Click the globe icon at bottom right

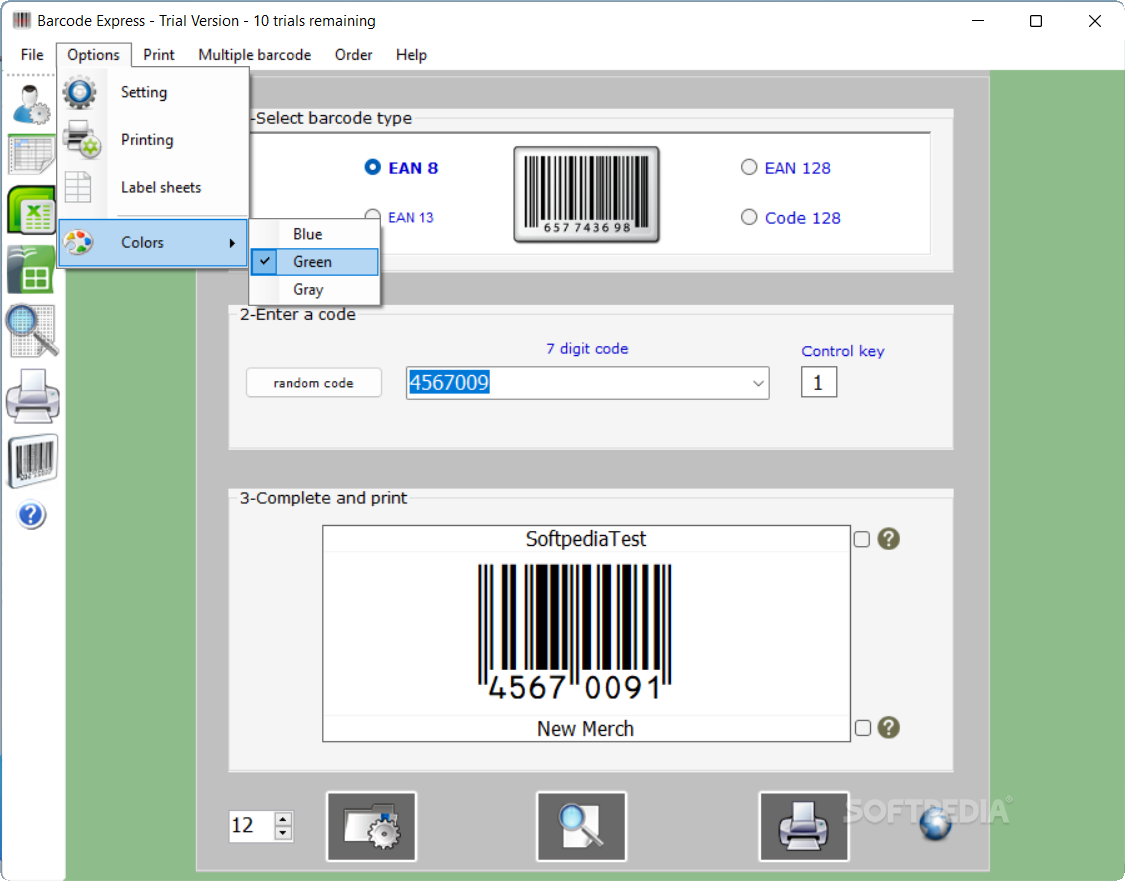pyautogui.click(x=936, y=824)
